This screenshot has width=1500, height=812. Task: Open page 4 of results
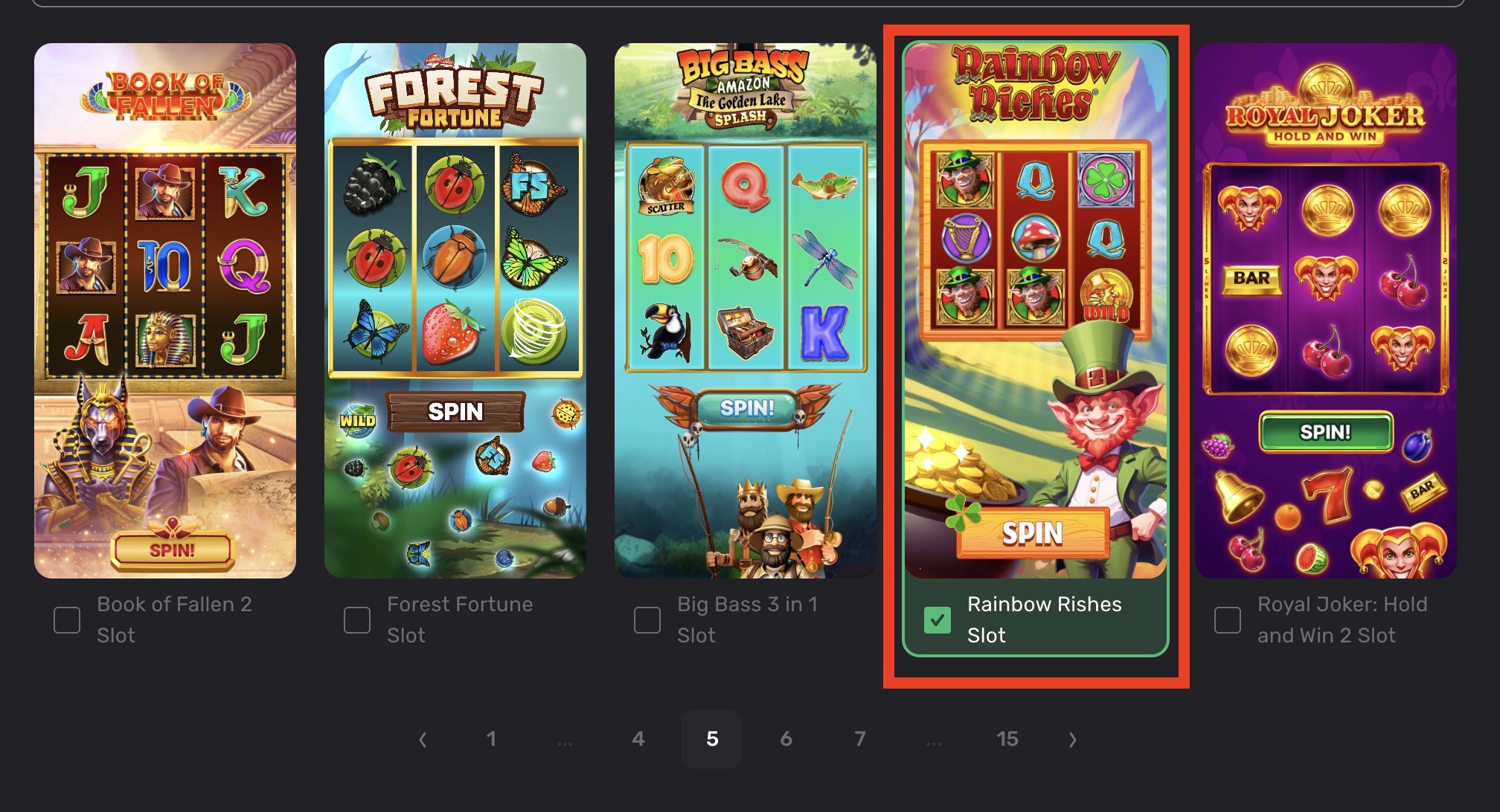point(638,739)
